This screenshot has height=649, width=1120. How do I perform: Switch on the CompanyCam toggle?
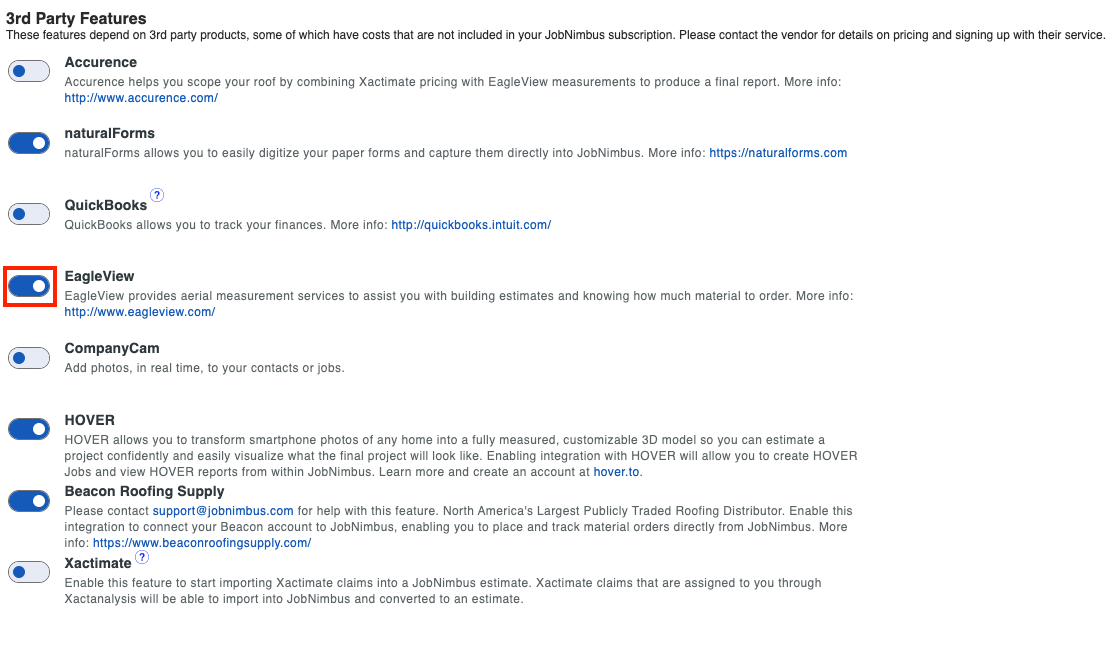coord(29,358)
